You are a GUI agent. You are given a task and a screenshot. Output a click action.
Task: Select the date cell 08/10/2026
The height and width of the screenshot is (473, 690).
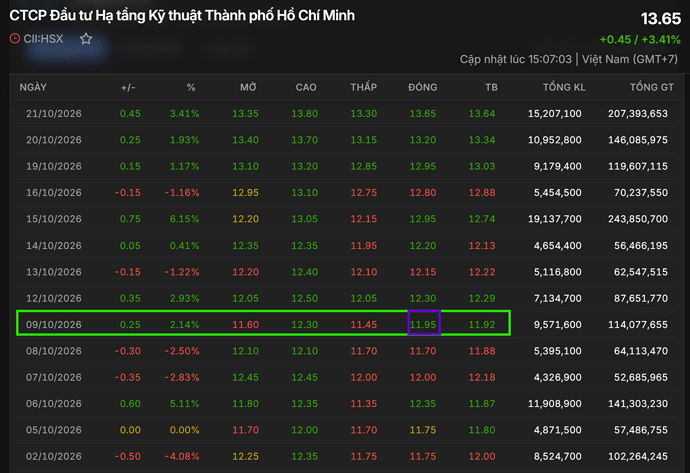54,351
